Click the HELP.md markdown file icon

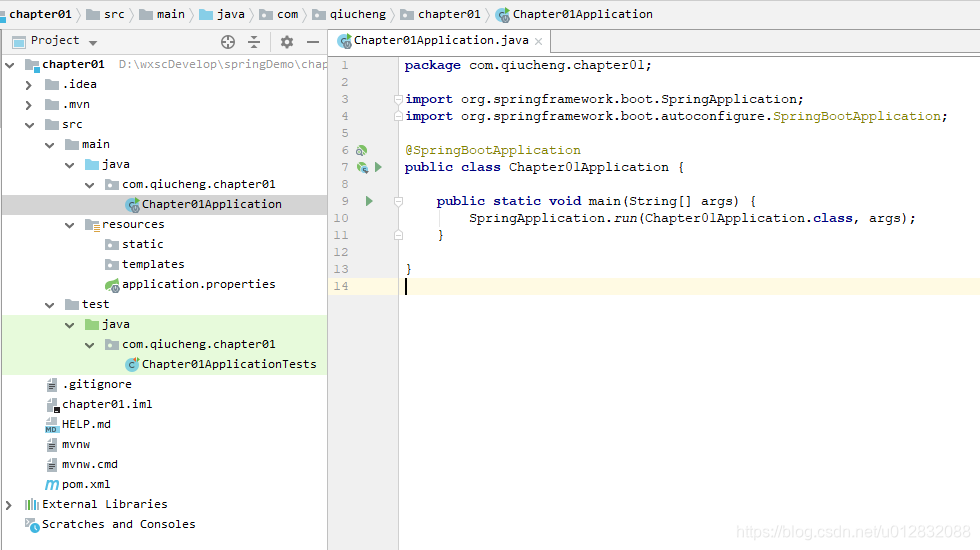[x=52, y=425]
